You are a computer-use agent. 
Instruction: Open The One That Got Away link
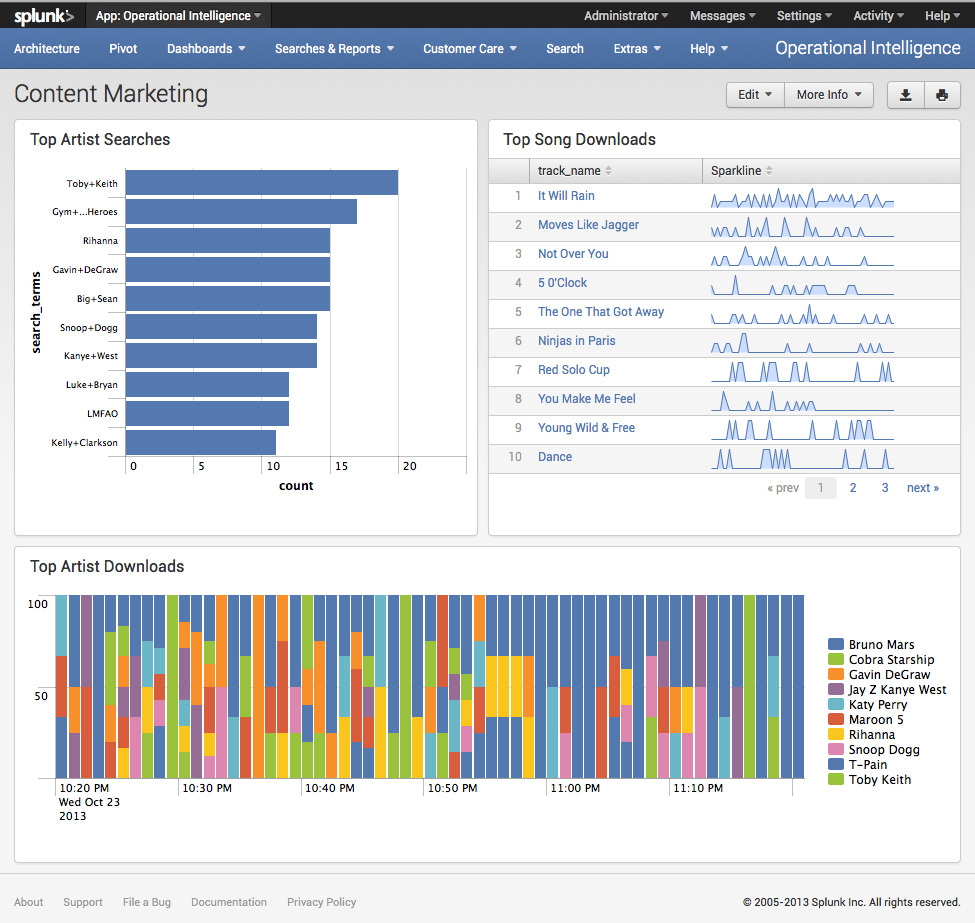[601, 312]
